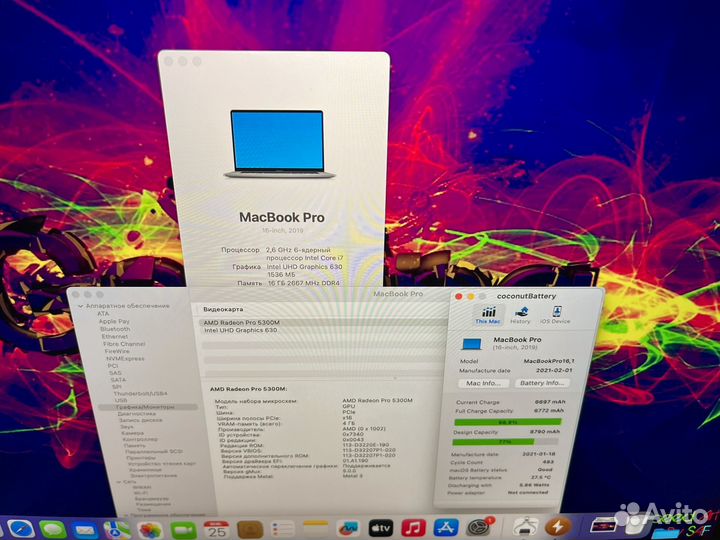This screenshot has width=720, height=540.
Task: Collapse the Аппаратное обеспечение section
Action: pos(81,306)
